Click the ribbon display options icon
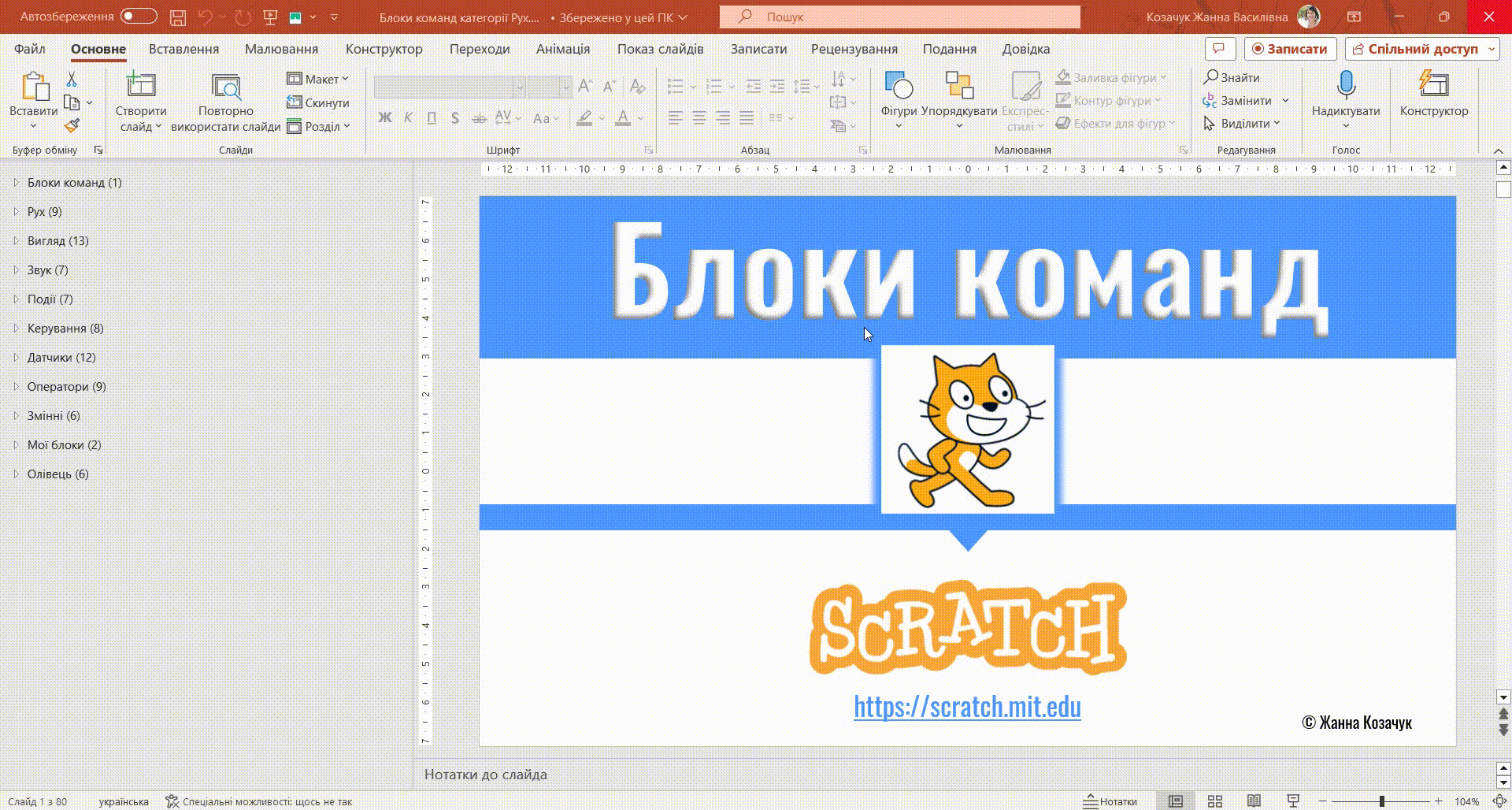This screenshot has width=1512, height=810. [x=1354, y=17]
